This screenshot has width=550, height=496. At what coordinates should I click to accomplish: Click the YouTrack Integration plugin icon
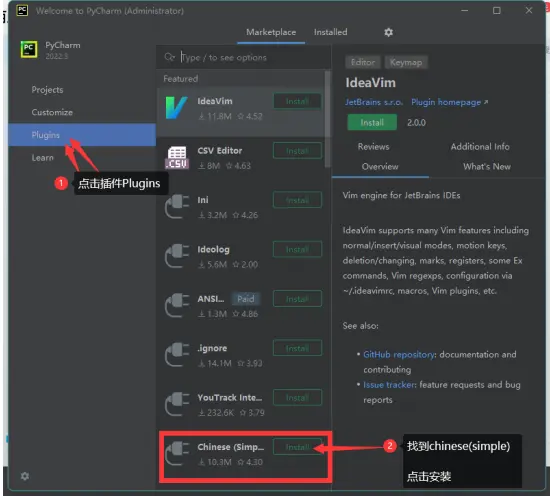(x=177, y=404)
